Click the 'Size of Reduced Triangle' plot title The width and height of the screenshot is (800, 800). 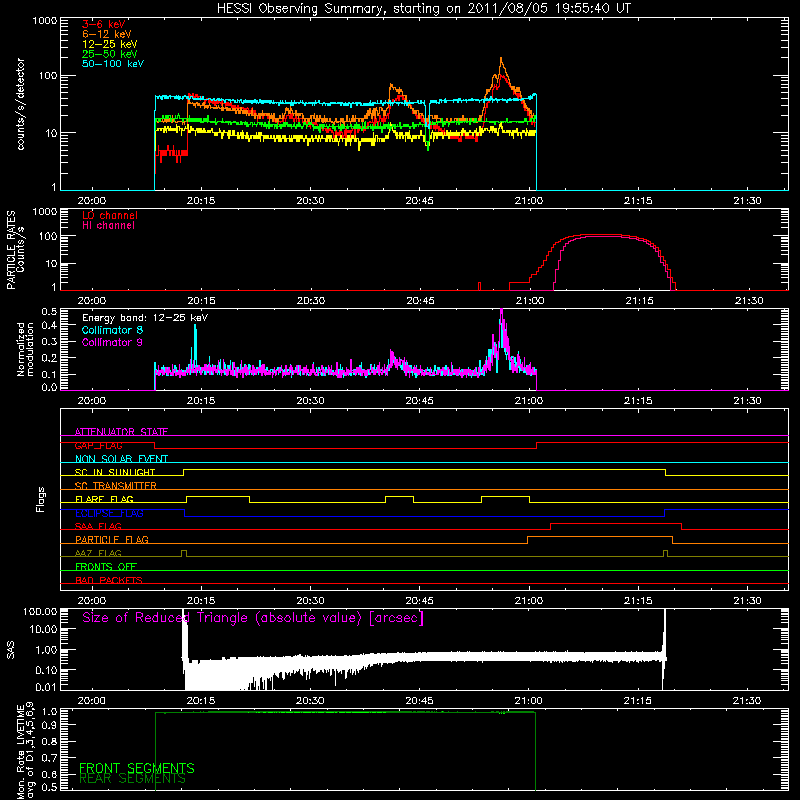[253, 618]
